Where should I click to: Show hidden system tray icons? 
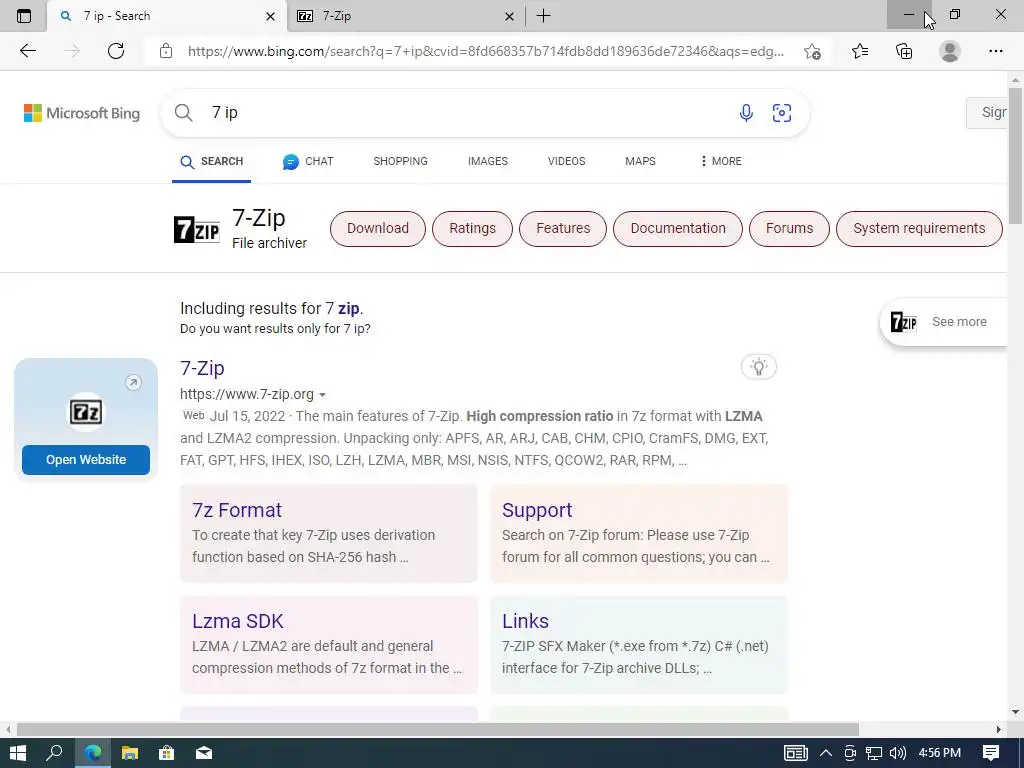coord(825,753)
